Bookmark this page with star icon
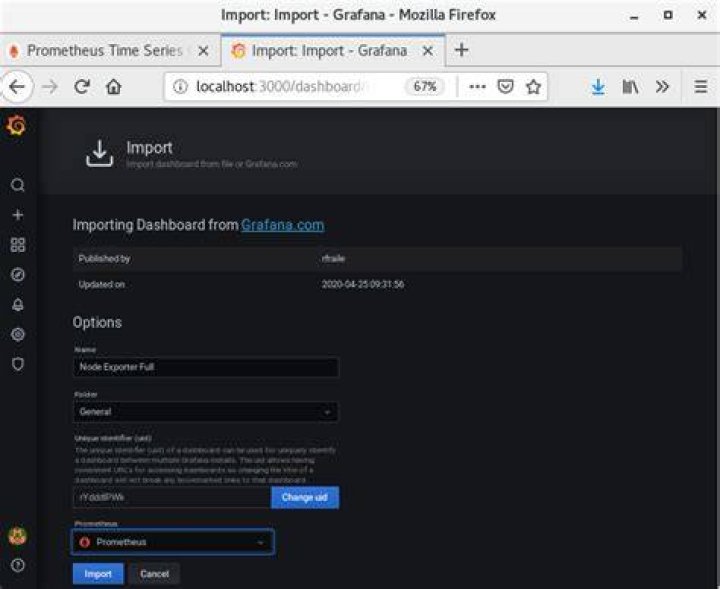This screenshot has width=720, height=589. [x=533, y=86]
